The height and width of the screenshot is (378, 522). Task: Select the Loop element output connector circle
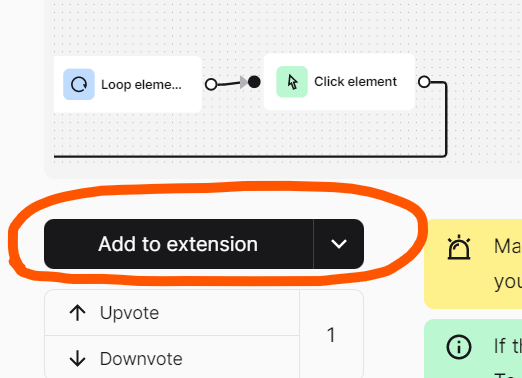[x=211, y=84]
